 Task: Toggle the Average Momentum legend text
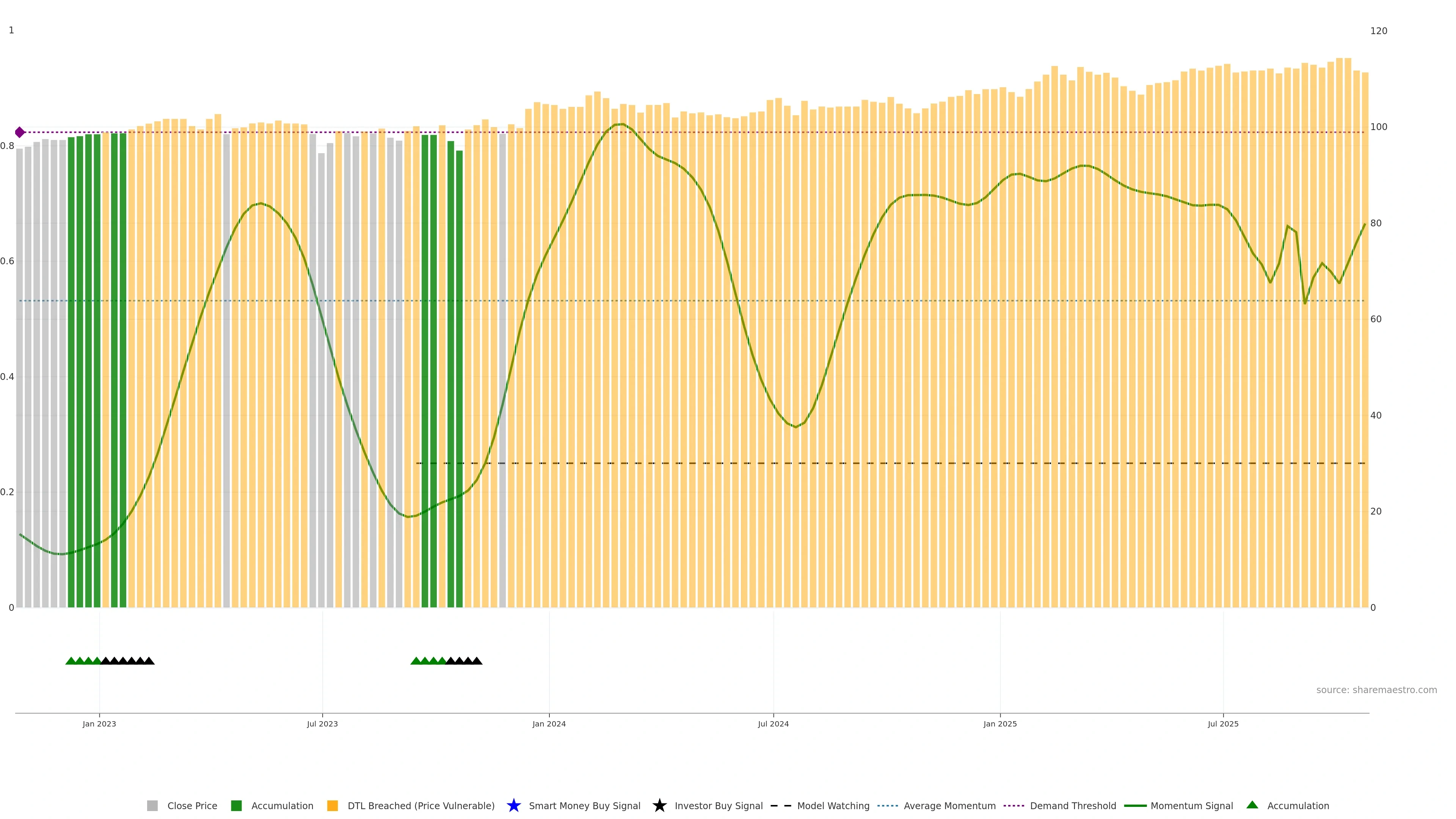click(x=949, y=806)
